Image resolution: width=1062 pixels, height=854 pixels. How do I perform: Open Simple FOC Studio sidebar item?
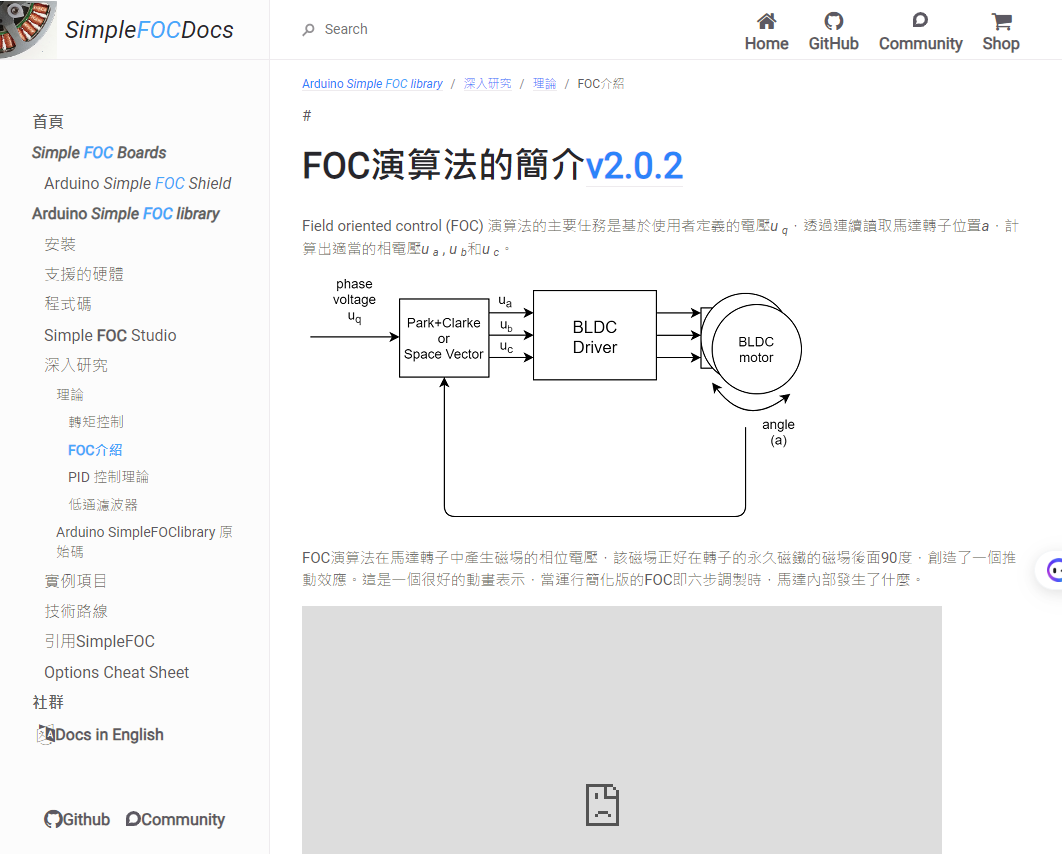110,335
